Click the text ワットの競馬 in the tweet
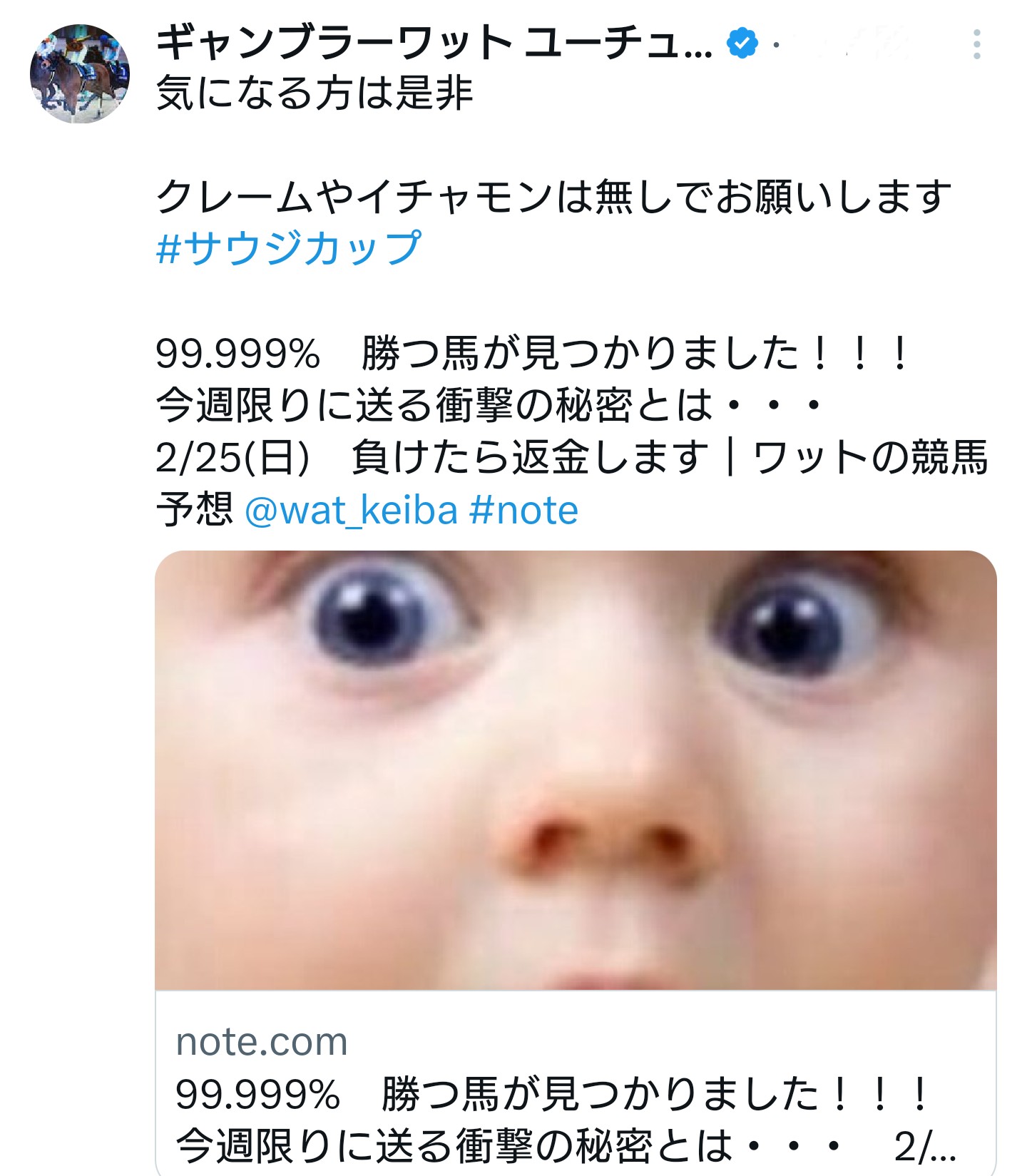 870,458
